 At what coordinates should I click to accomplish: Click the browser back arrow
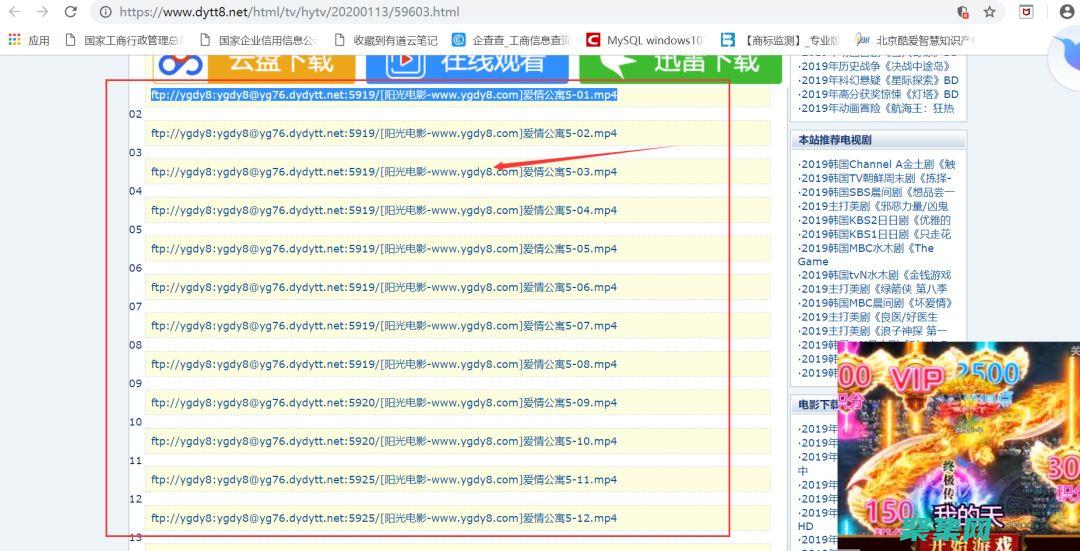coord(14,12)
